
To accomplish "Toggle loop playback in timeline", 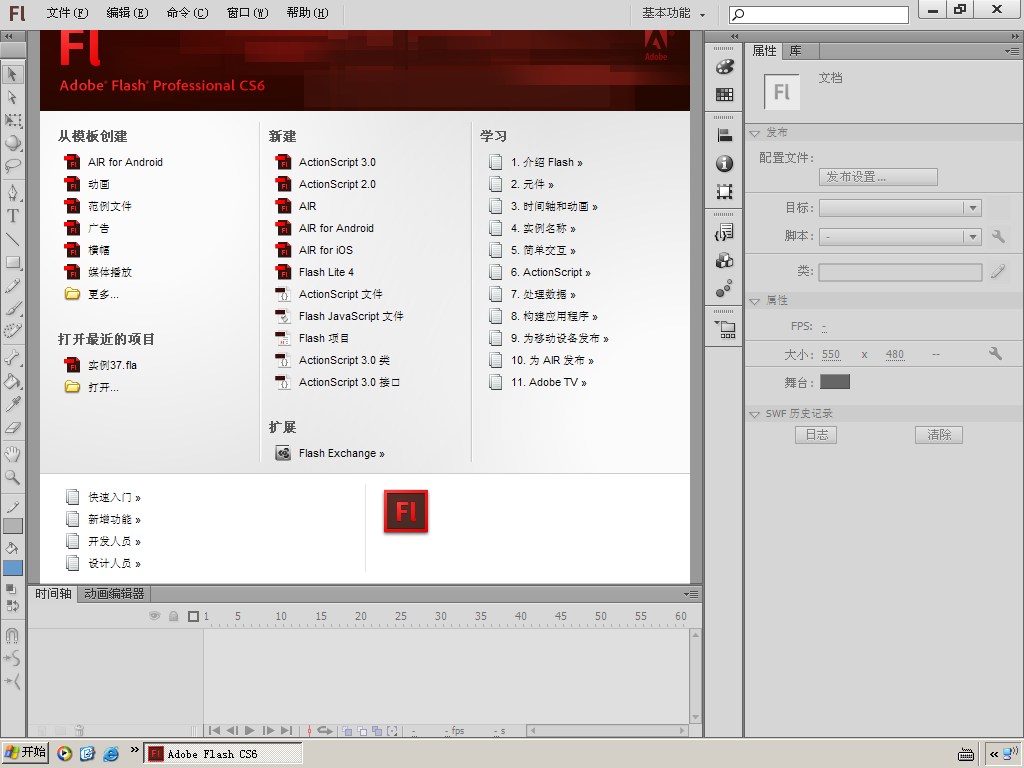I will (x=325, y=731).
